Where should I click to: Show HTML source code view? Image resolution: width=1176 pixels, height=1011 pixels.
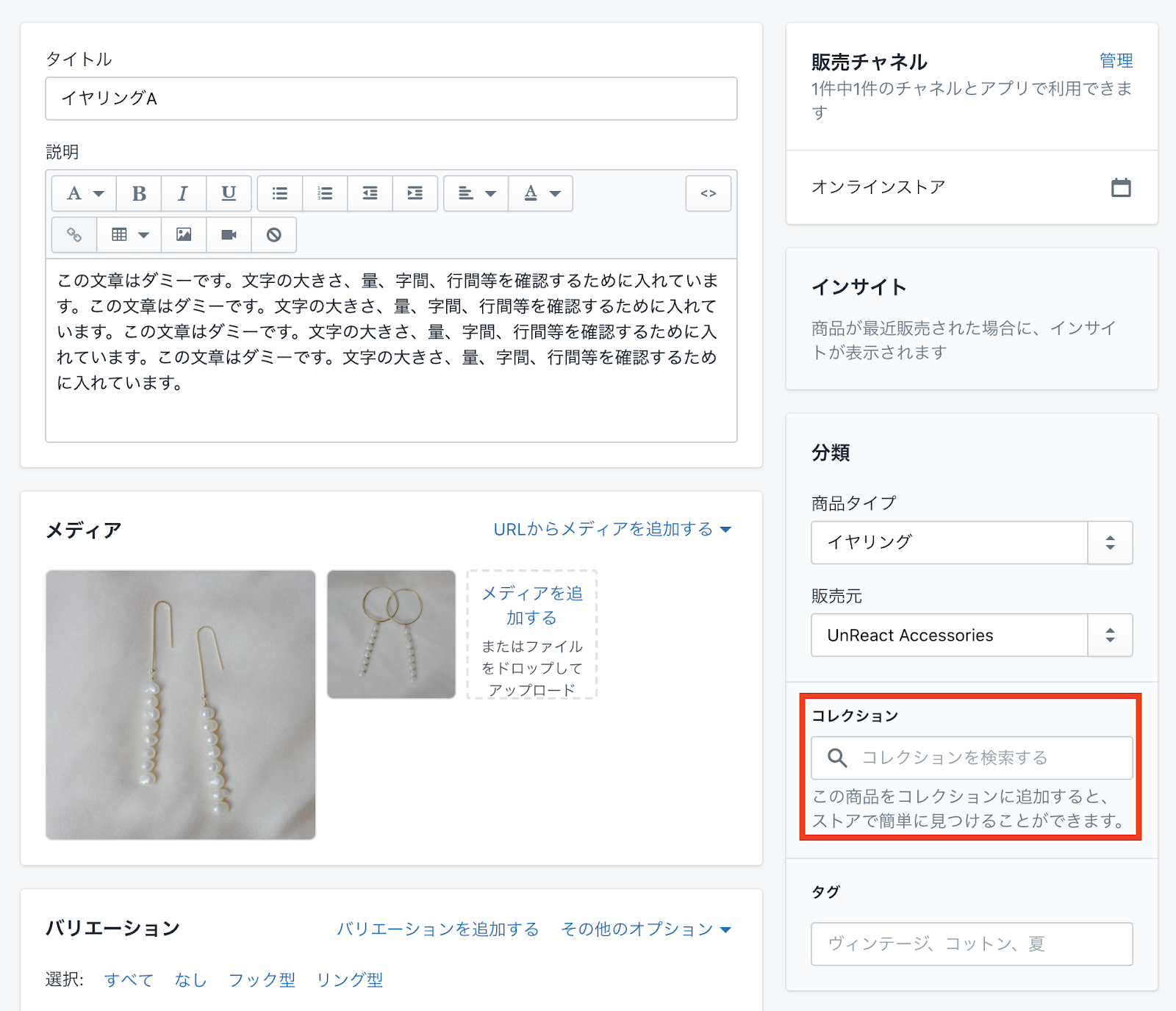pos(708,194)
